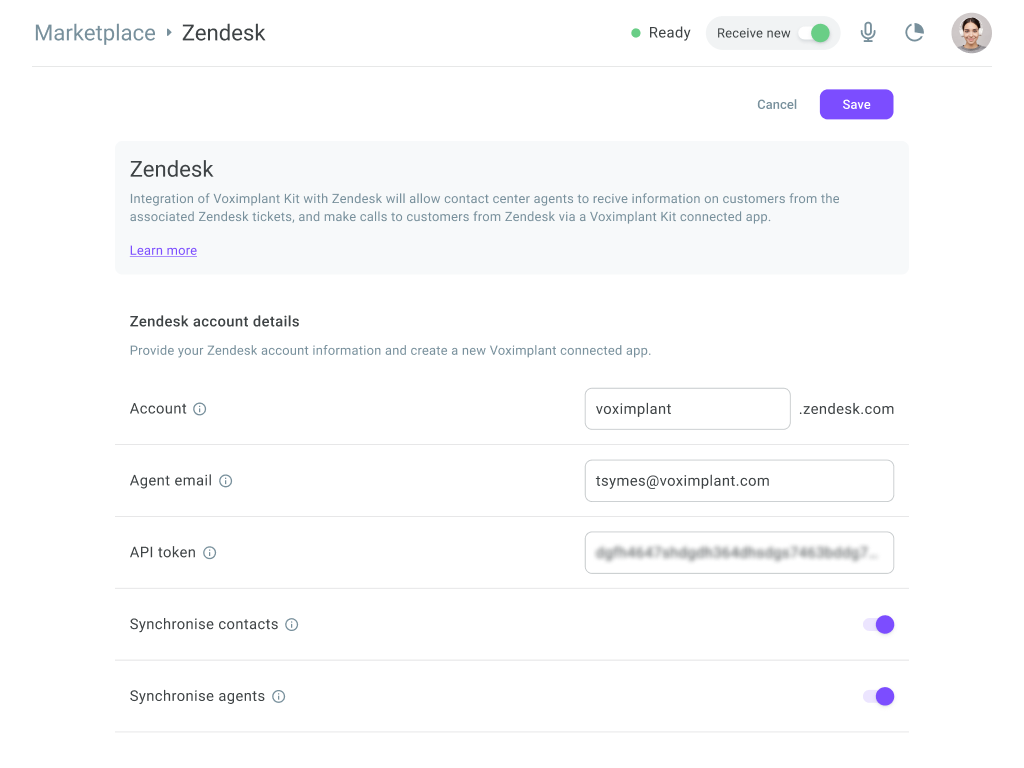Disable Synchronise contacts toggle
This screenshot has height=768, width=1024.
878,625
